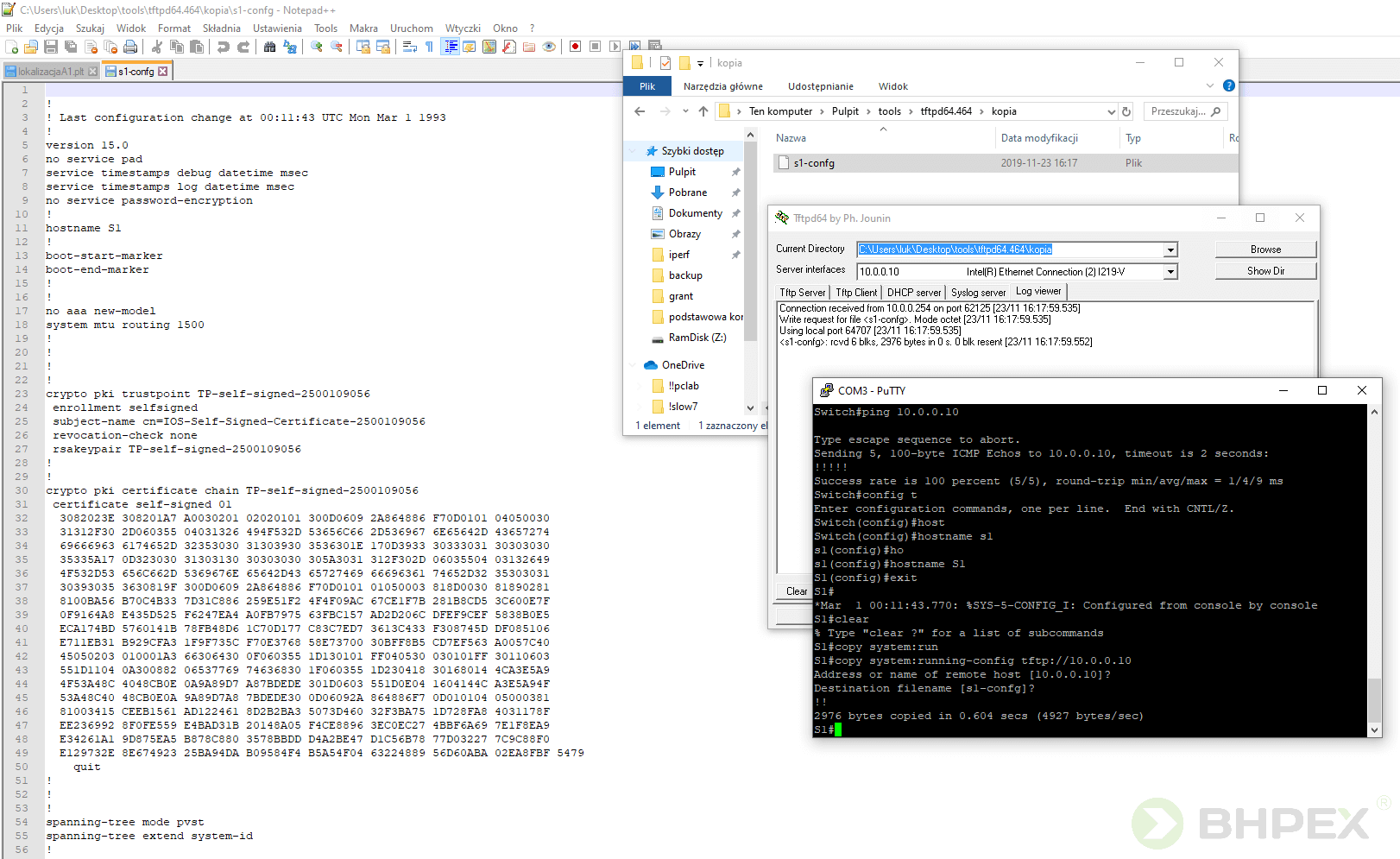Undo the last edit via toolbar
Image resolution: width=1400 pixels, height=859 pixels.
tap(224, 47)
